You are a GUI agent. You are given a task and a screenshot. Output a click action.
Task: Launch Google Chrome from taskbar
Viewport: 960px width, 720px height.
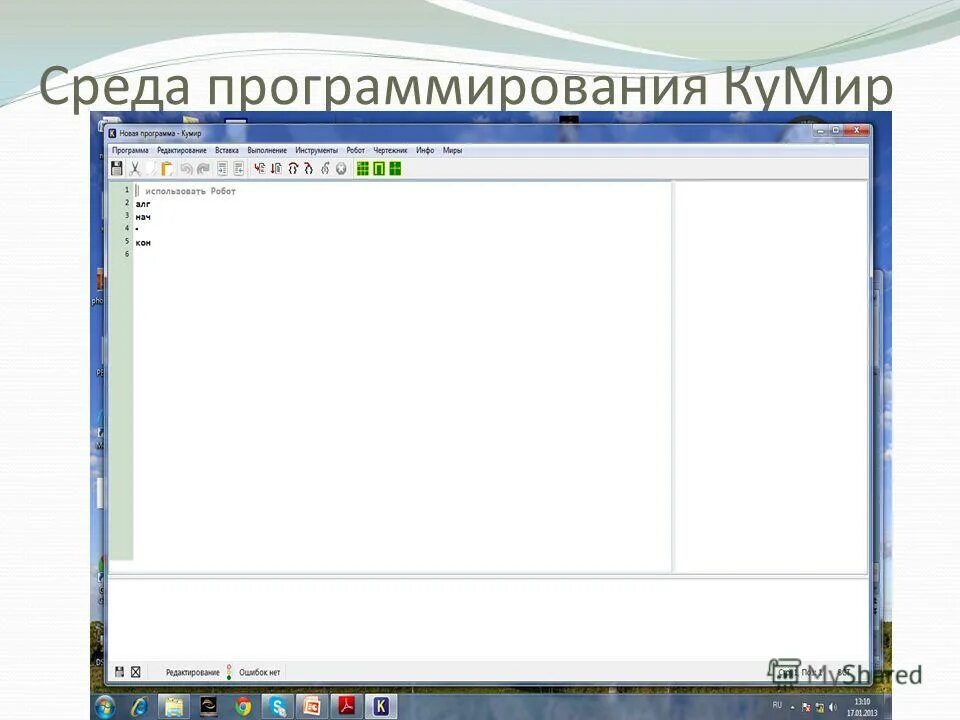tap(243, 707)
